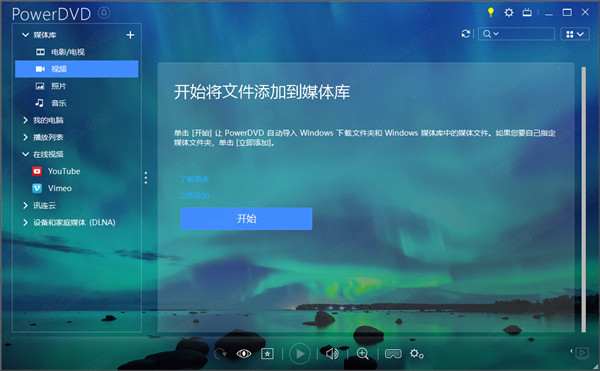Viewport: 600px width, 371px height.
Task: Click the blue Vimeo logo icon
Action: tap(37, 188)
